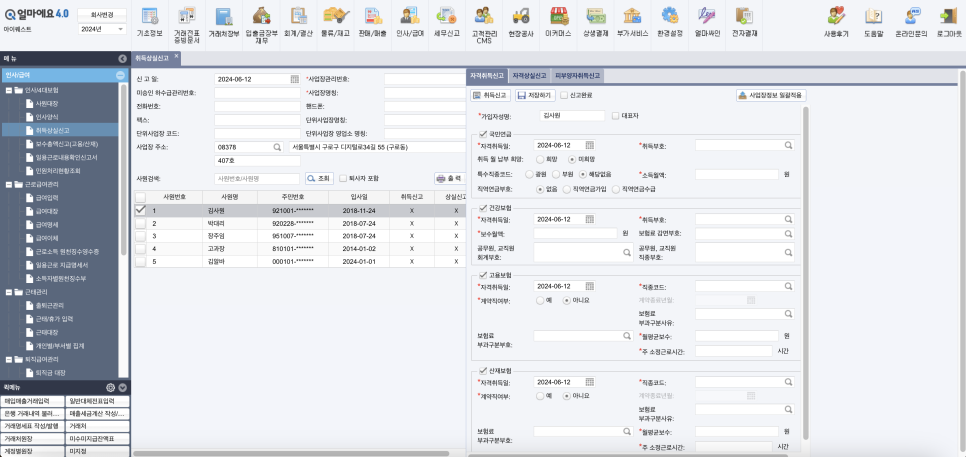Check the 대표자 checkbox

(615, 116)
